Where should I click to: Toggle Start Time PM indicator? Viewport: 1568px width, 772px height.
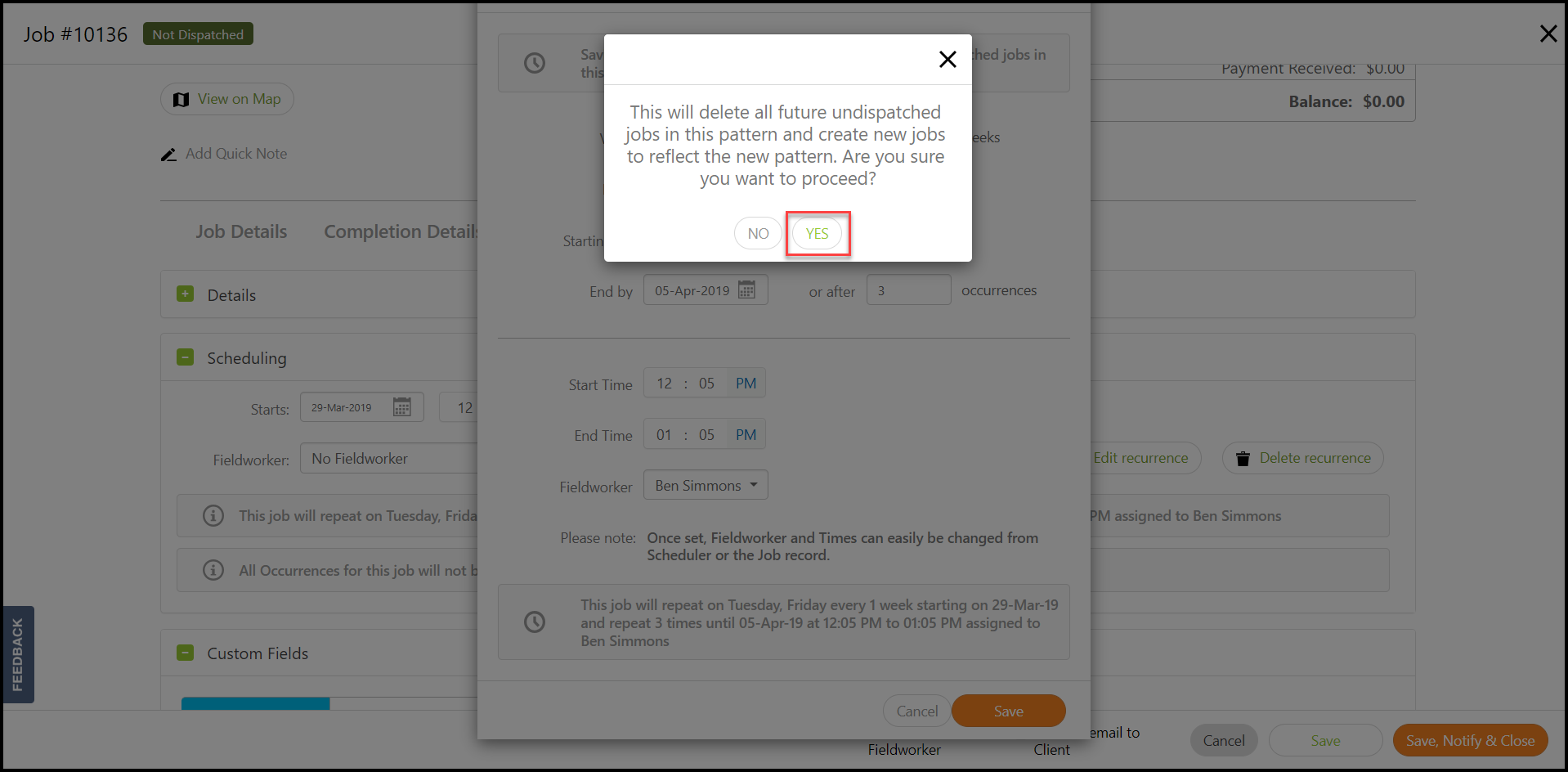pyautogui.click(x=746, y=384)
